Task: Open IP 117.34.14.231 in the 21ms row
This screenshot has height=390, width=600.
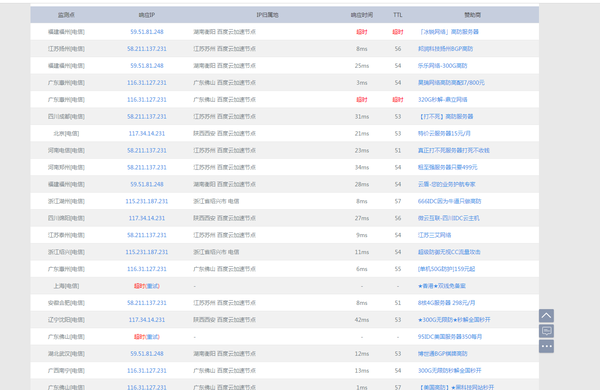Action: click(147, 134)
